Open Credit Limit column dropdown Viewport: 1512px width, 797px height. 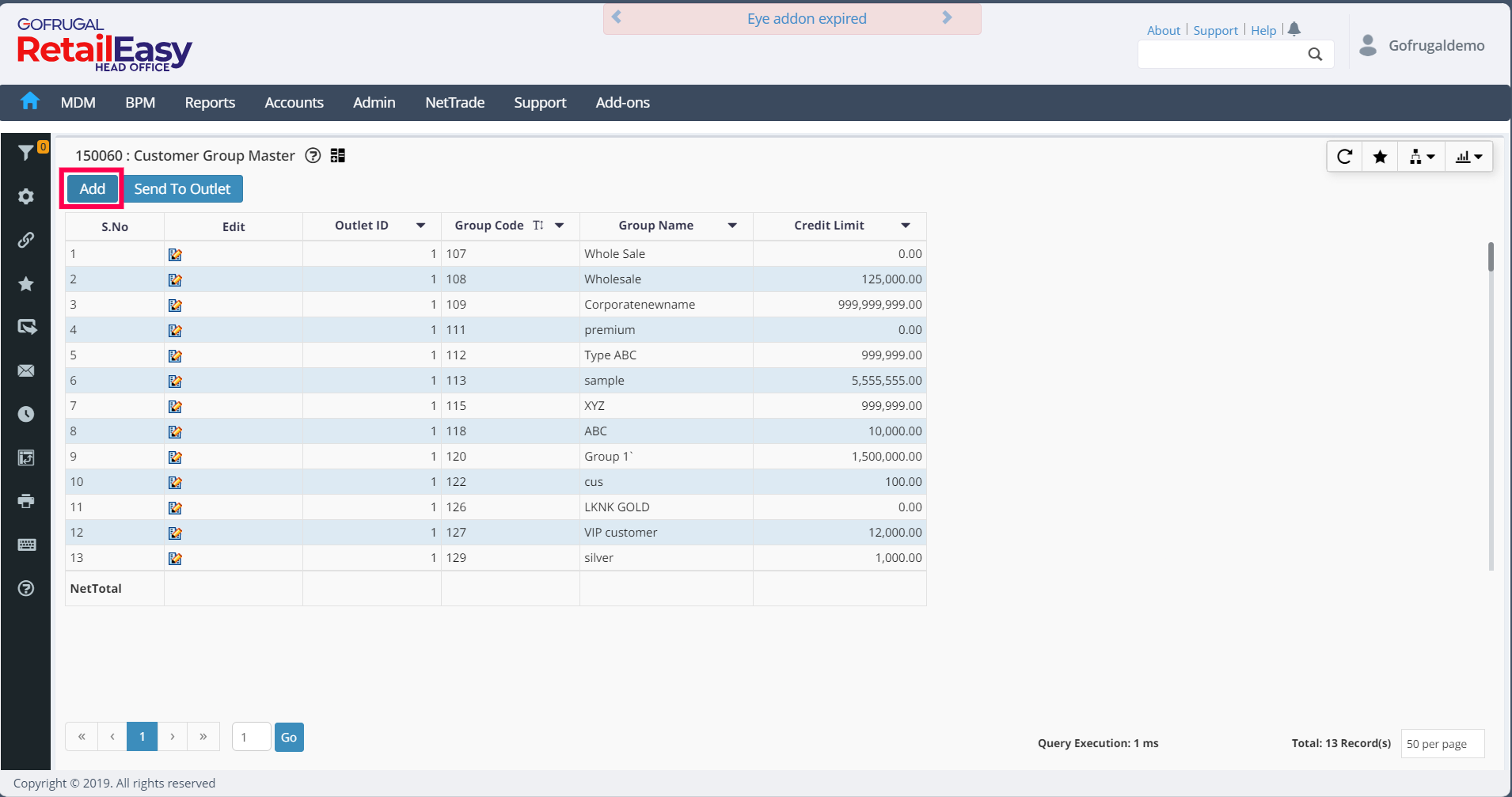906,226
